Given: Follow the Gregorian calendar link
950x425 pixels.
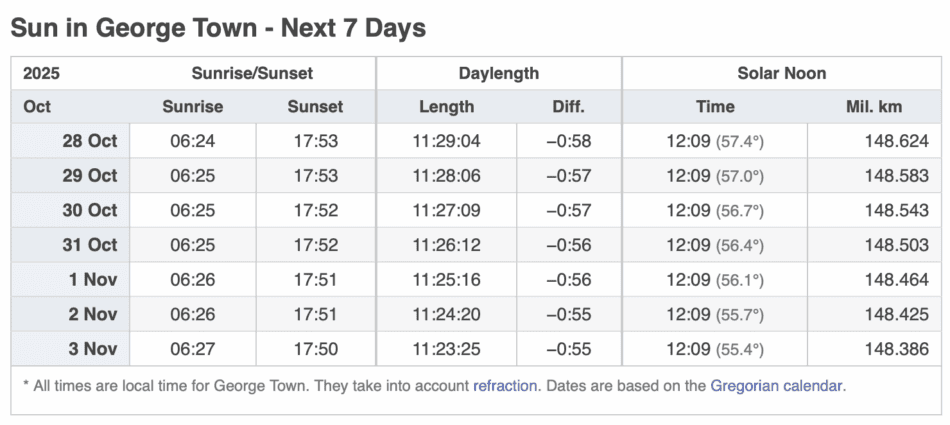Looking at the screenshot, I should [777, 384].
